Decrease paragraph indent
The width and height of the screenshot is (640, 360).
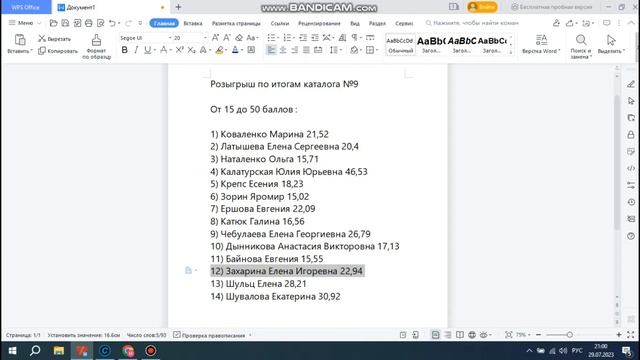[x=303, y=38]
